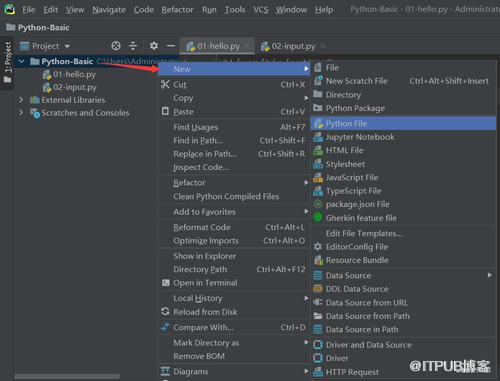Expand Scratches and Consoles node

click(x=21, y=113)
